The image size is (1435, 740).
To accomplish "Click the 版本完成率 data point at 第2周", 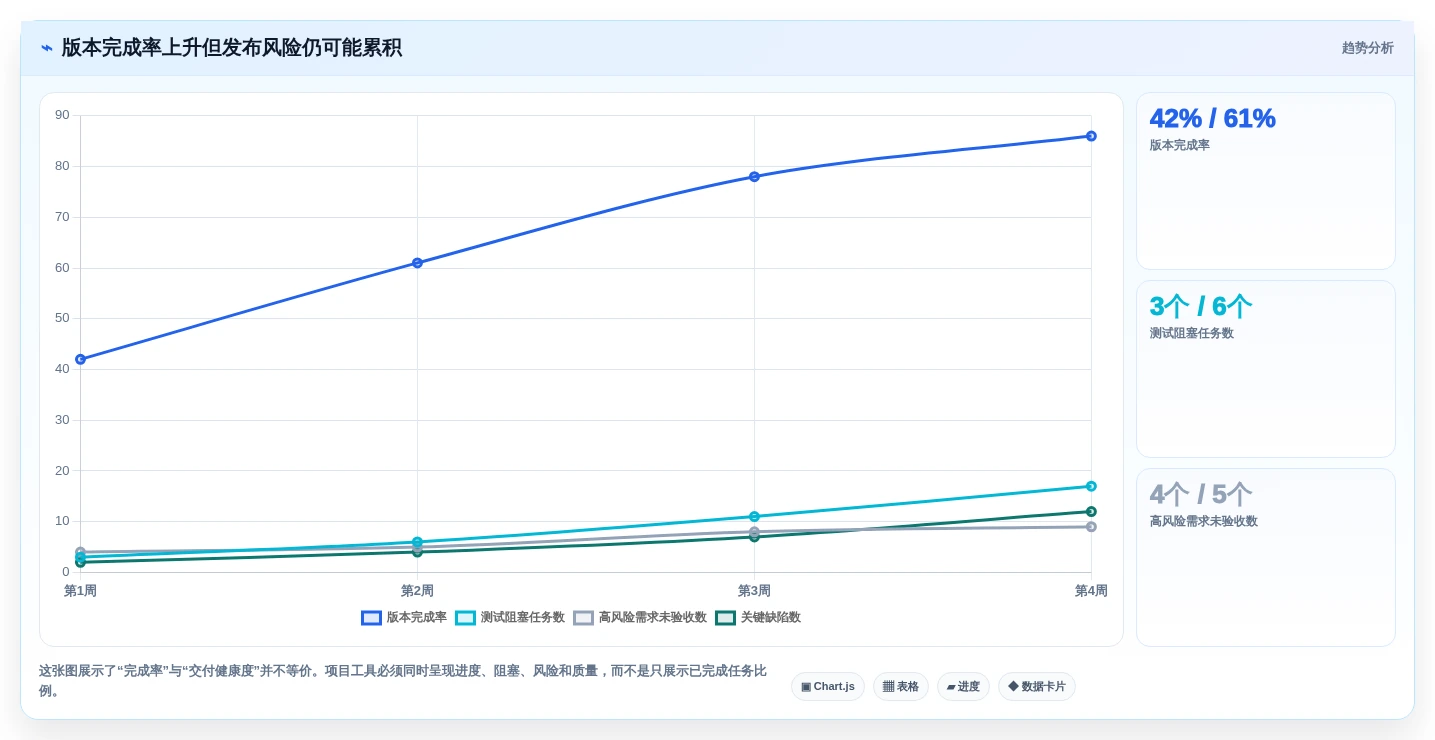I will point(417,263).
